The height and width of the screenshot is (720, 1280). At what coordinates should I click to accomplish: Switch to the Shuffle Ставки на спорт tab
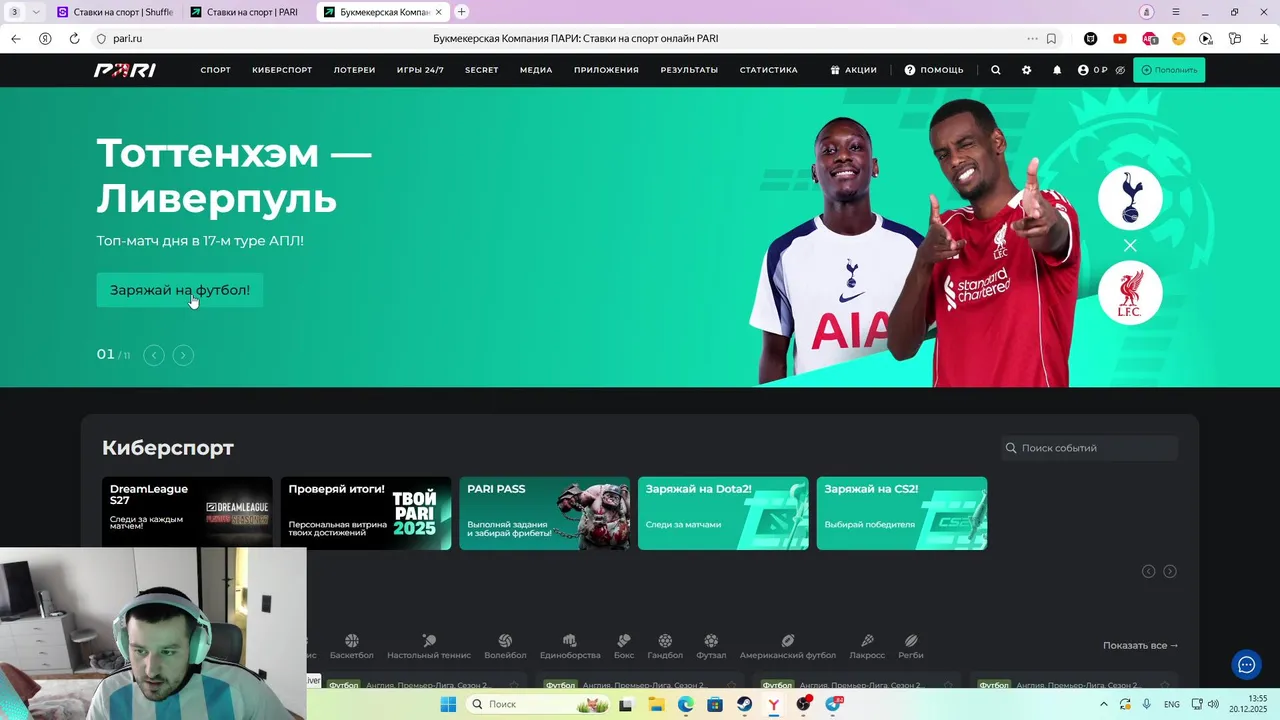pos(115,12)
